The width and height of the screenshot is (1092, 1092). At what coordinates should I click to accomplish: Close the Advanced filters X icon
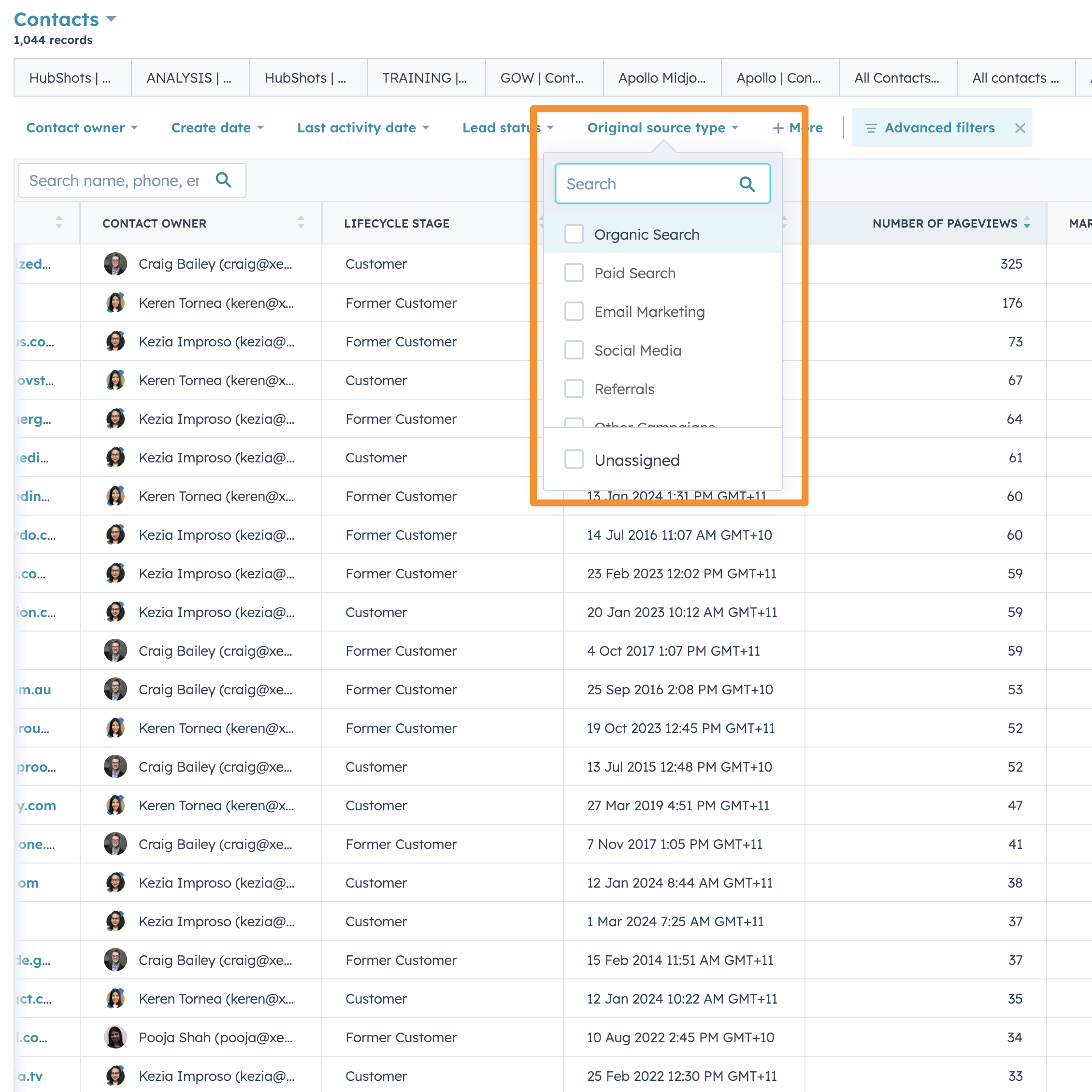[1020, 129]
